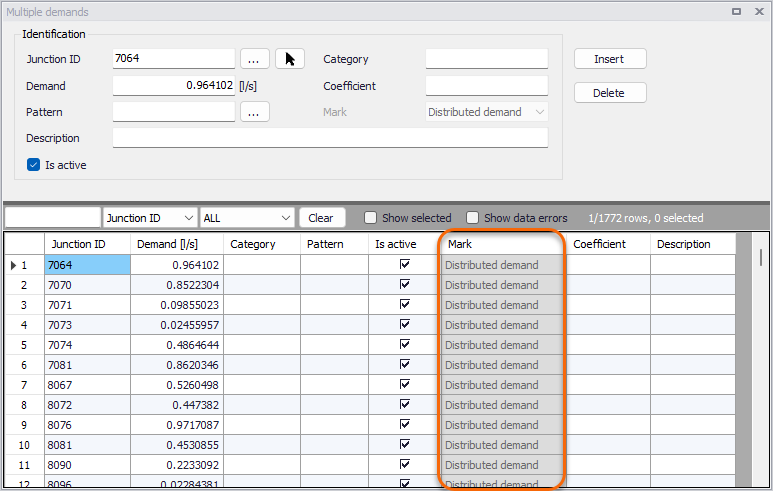Select junction ID cell 7064
The height and width of the screenshot is (491, 773).
pyautogui.click(x=87, y=265)
